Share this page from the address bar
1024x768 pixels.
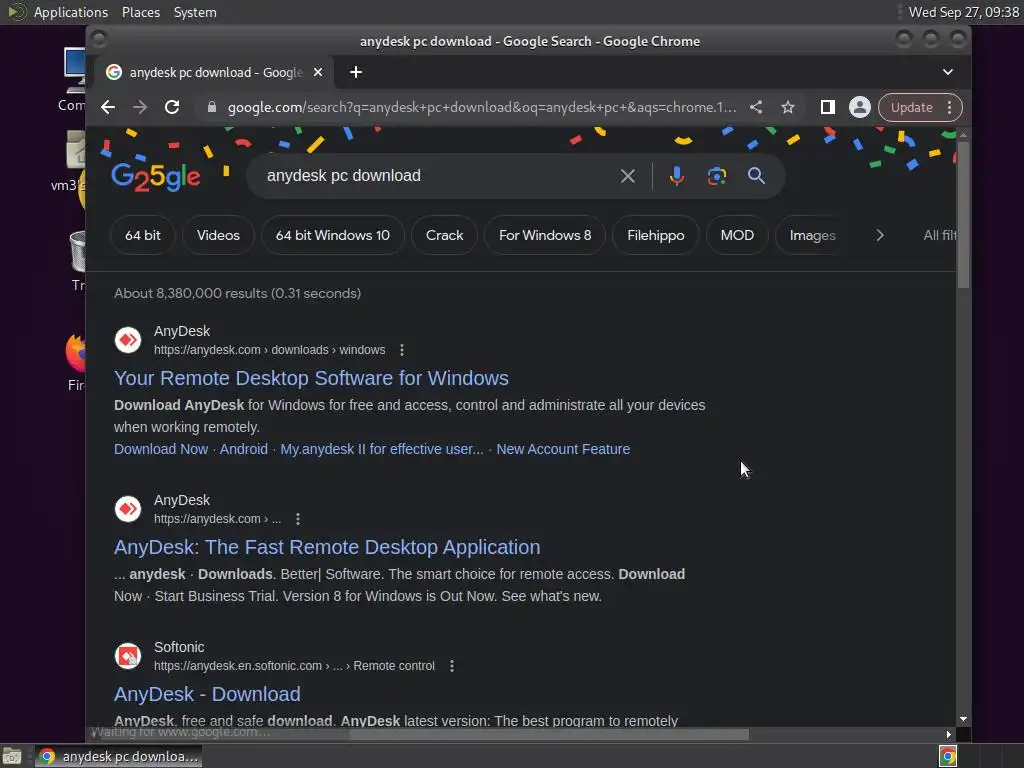point(756,107)
